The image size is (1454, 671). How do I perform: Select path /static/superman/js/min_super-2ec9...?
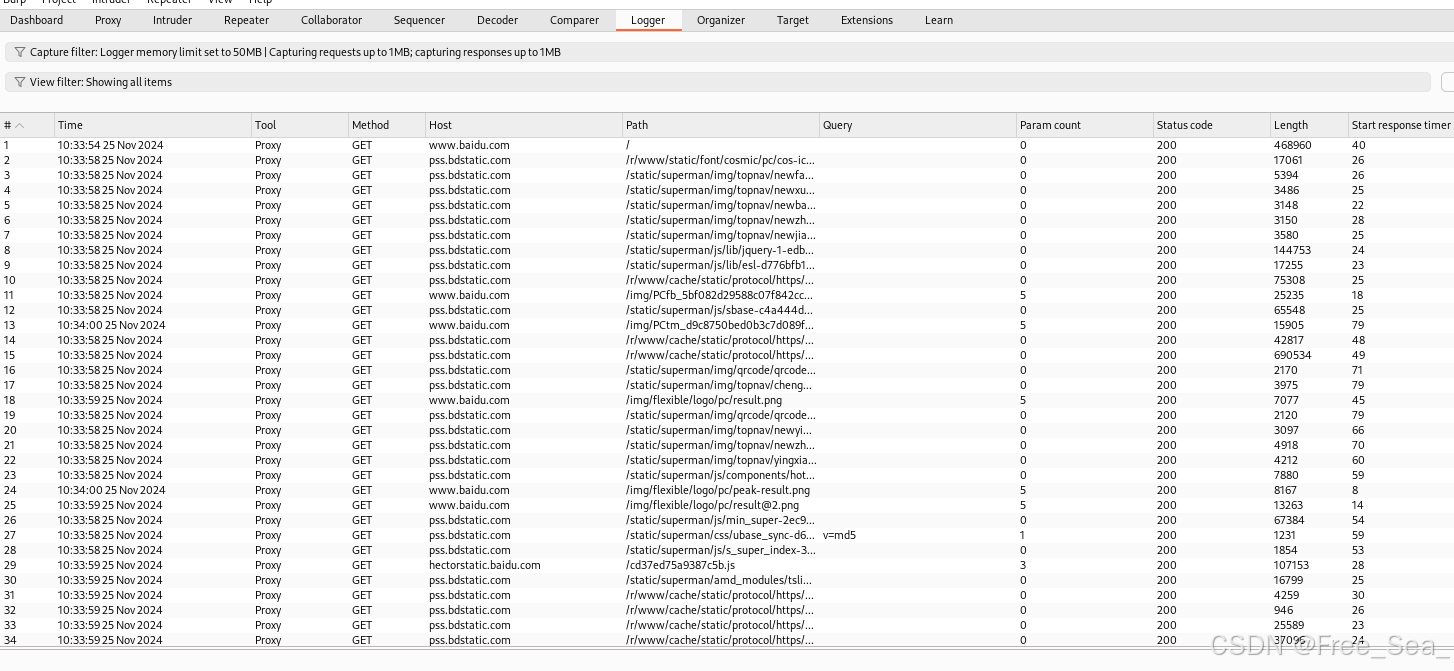[x=720, y=520]
